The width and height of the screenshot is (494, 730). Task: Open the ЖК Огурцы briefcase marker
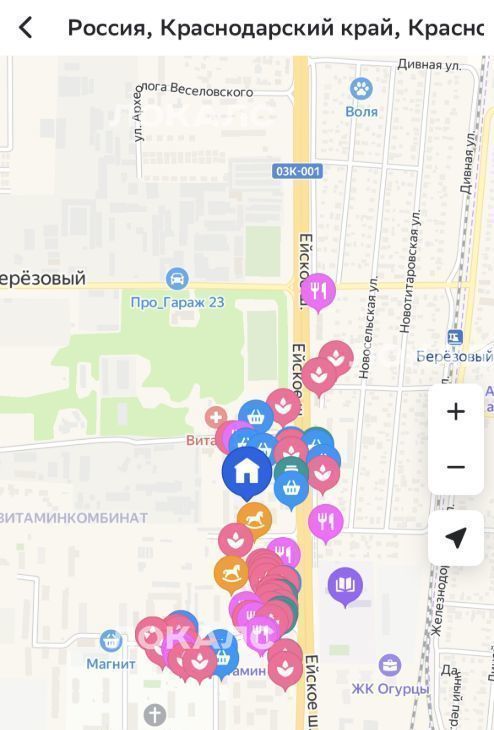[390, 665]
